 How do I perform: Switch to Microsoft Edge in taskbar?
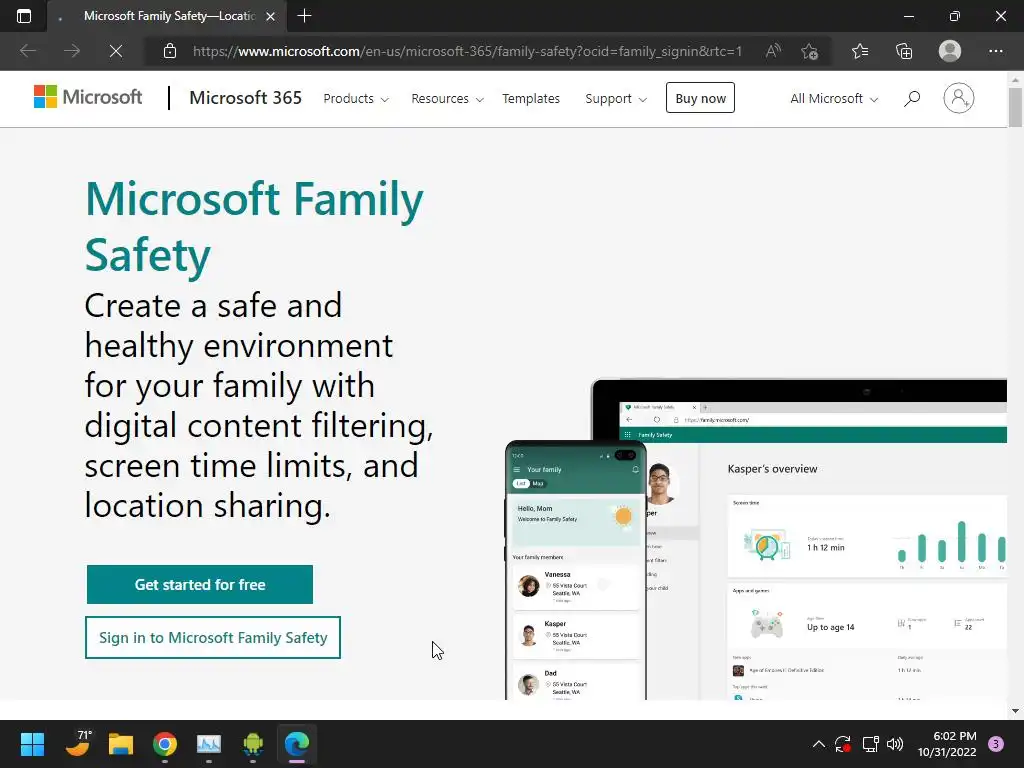[x=297, y=744]
